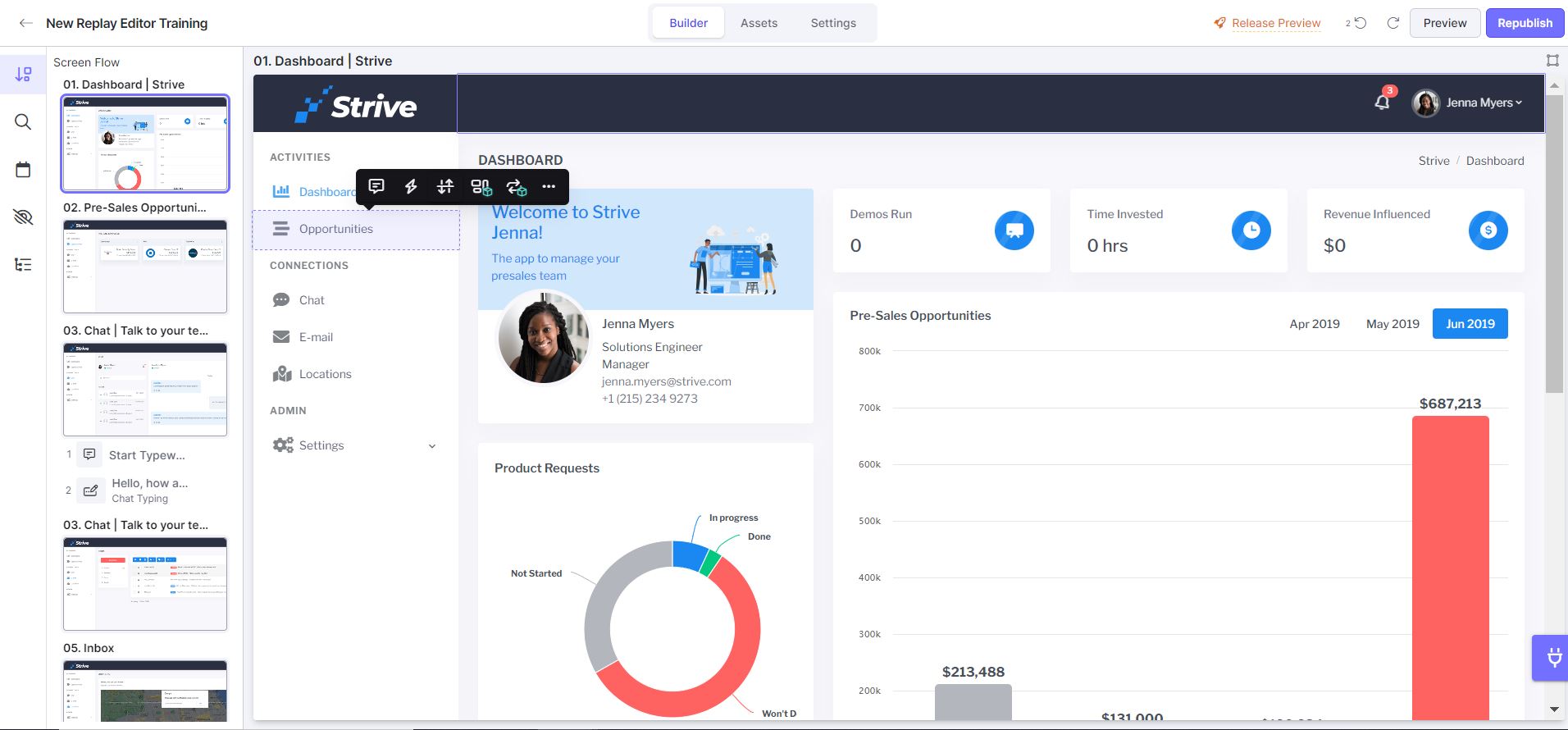Open the Locations sidebar link
The image size is (1568, 730).
point(325,374)
